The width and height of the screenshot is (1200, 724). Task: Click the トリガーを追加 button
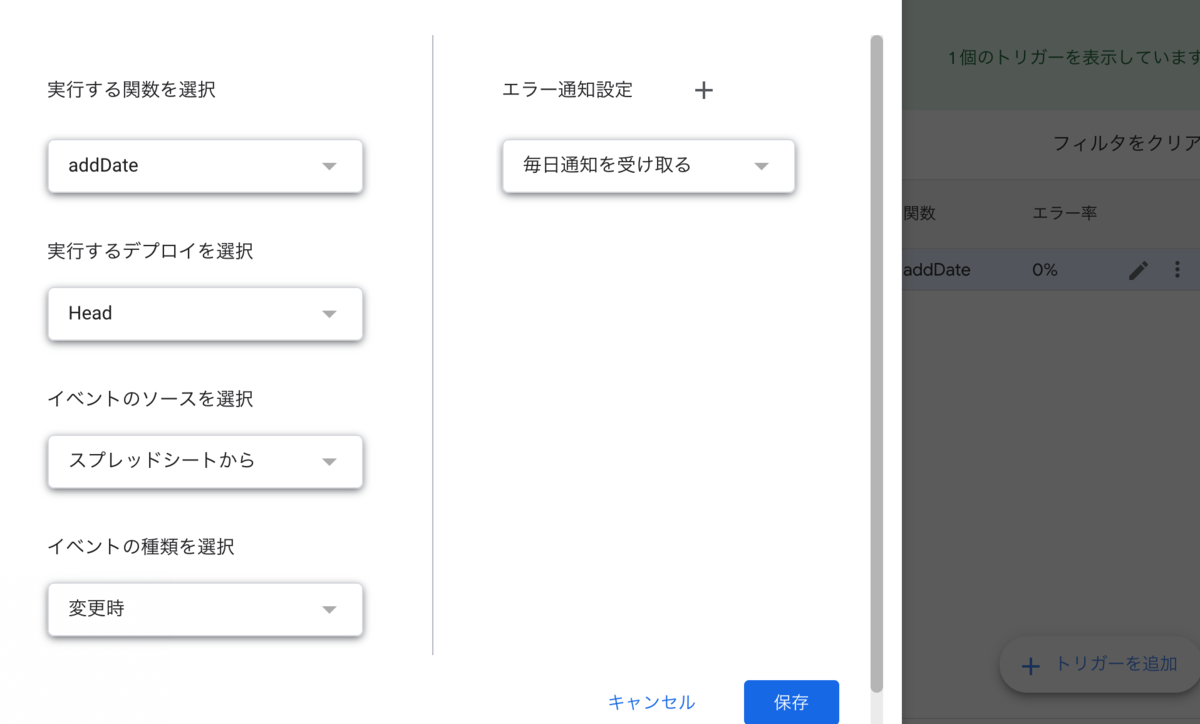[1100, 664]
